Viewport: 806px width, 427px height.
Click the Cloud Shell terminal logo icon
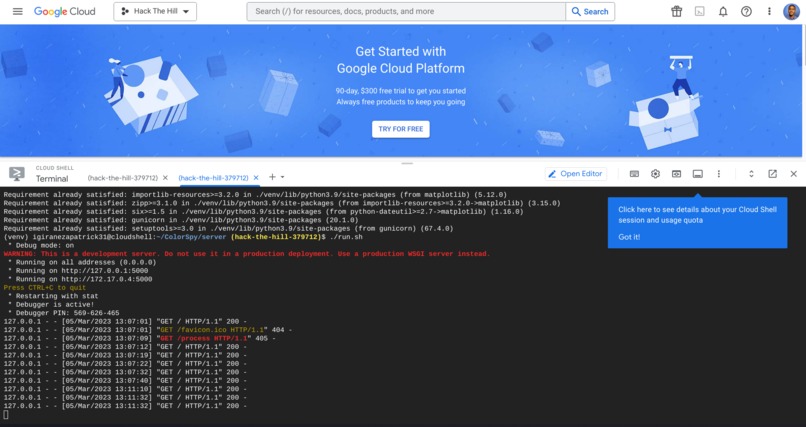click(16, 174)
